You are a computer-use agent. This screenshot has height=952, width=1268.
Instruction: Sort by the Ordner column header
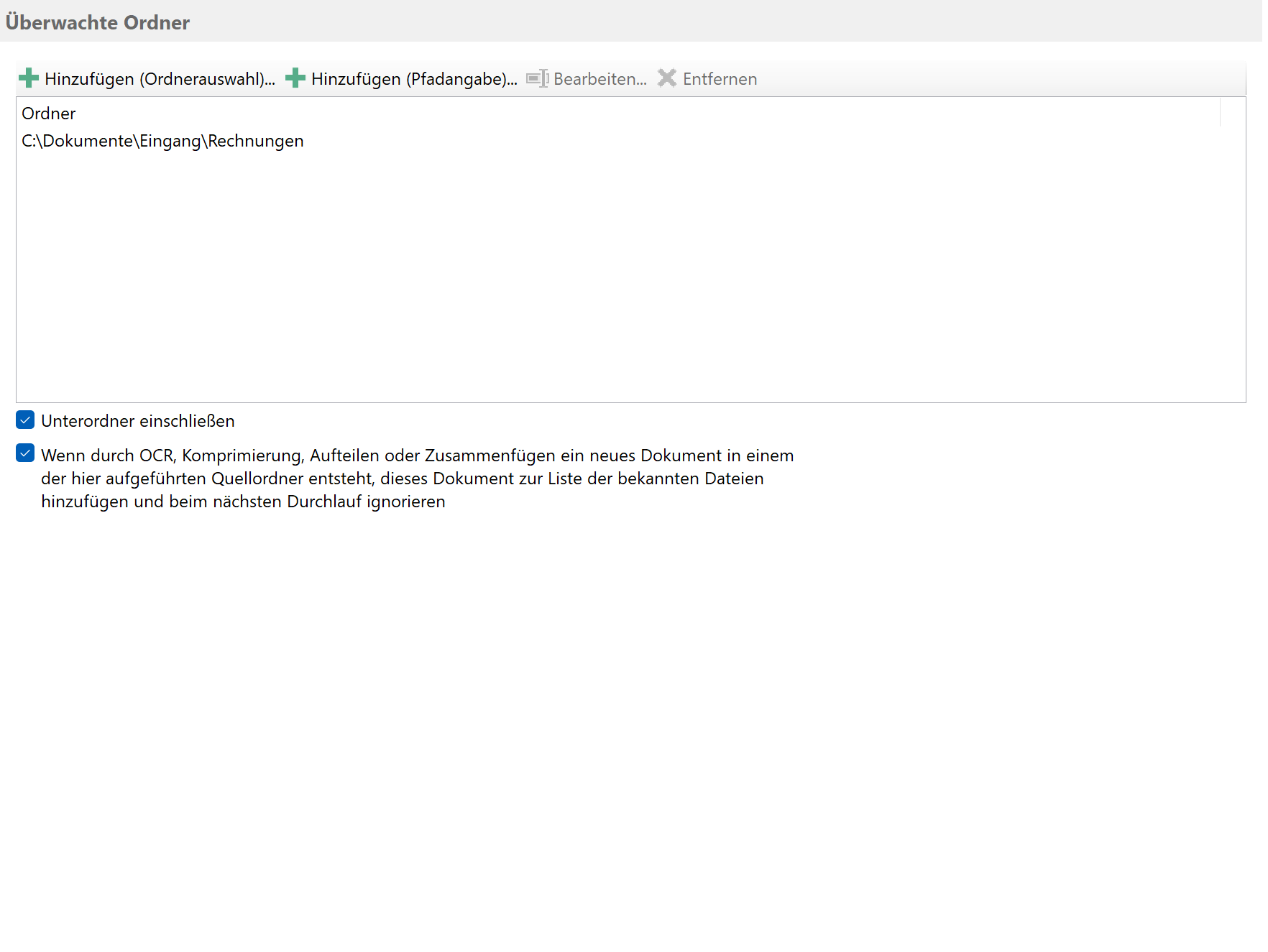49,114
